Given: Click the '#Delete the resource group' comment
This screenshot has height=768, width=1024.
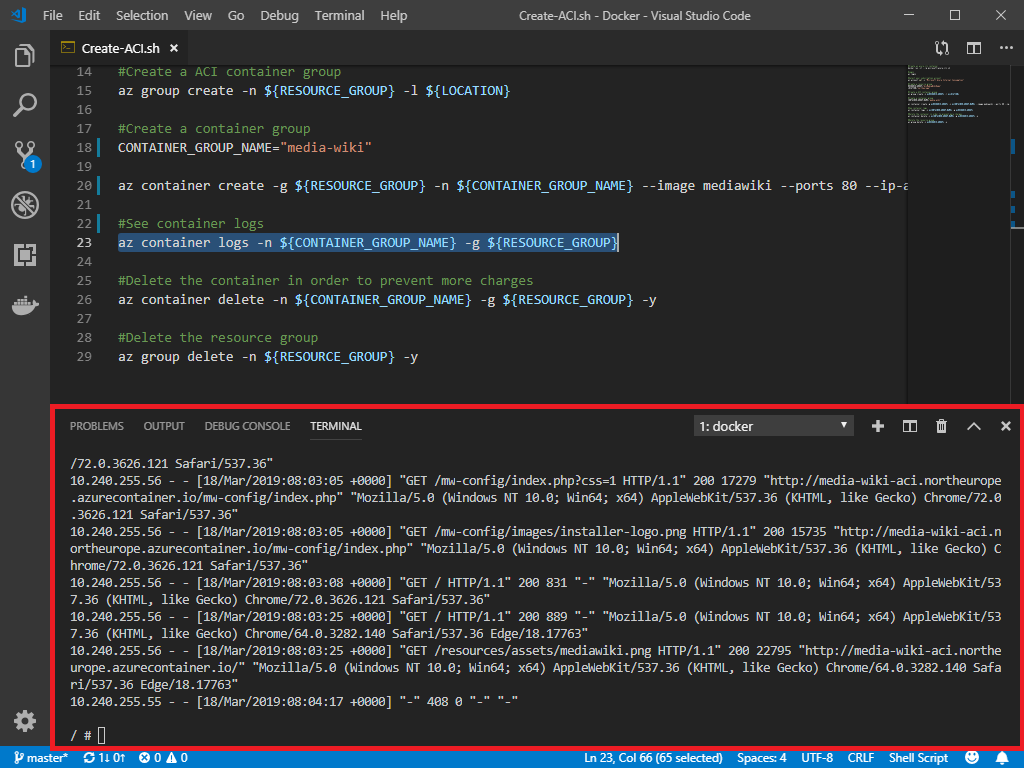Looking at the screenshot, I should coord(218,338).
